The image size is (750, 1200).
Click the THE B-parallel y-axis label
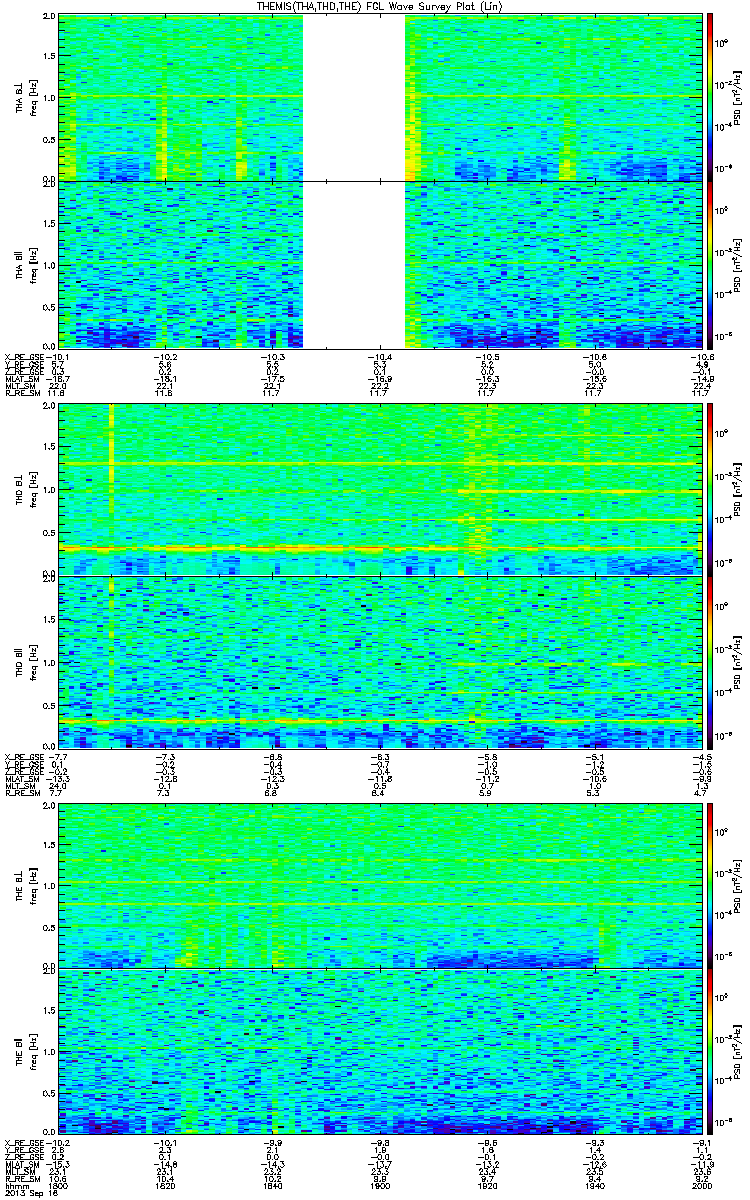point(22,1050)
